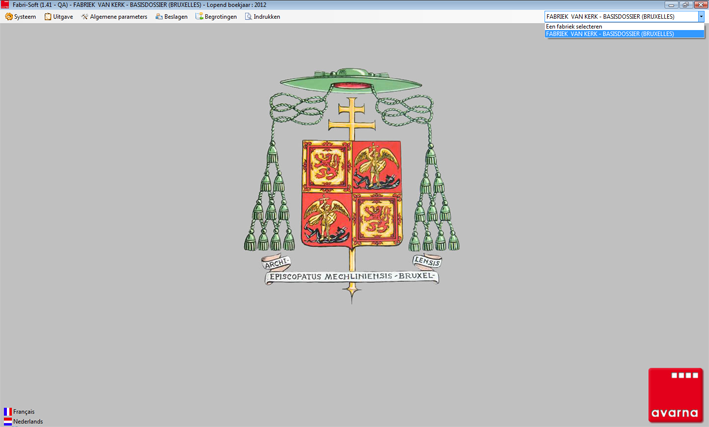Restore down the Fabri-Soft window
The height and width of the screenshot is (427, 709).
coord(685,5)
